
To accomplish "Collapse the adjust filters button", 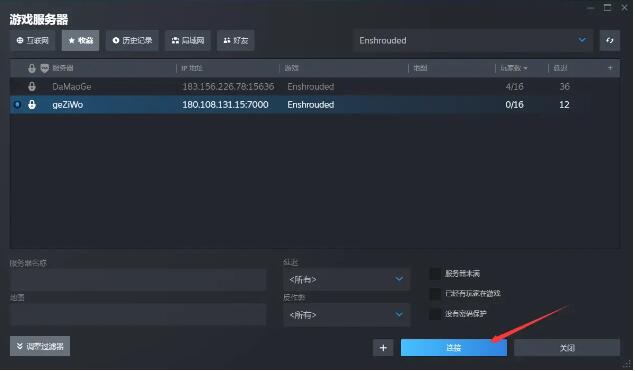I will [x=40, y=346].
